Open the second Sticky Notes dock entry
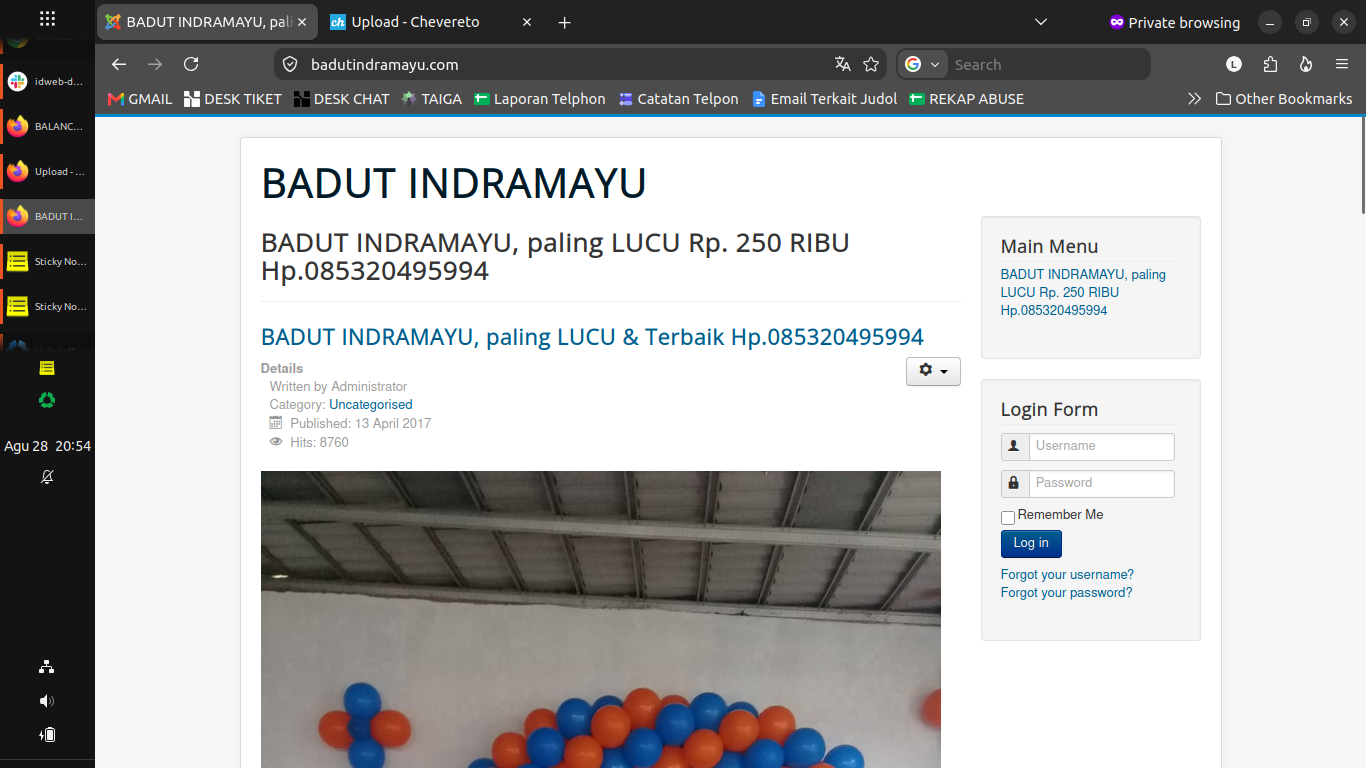The image size is (1366, 768). [x=47, y=307]
